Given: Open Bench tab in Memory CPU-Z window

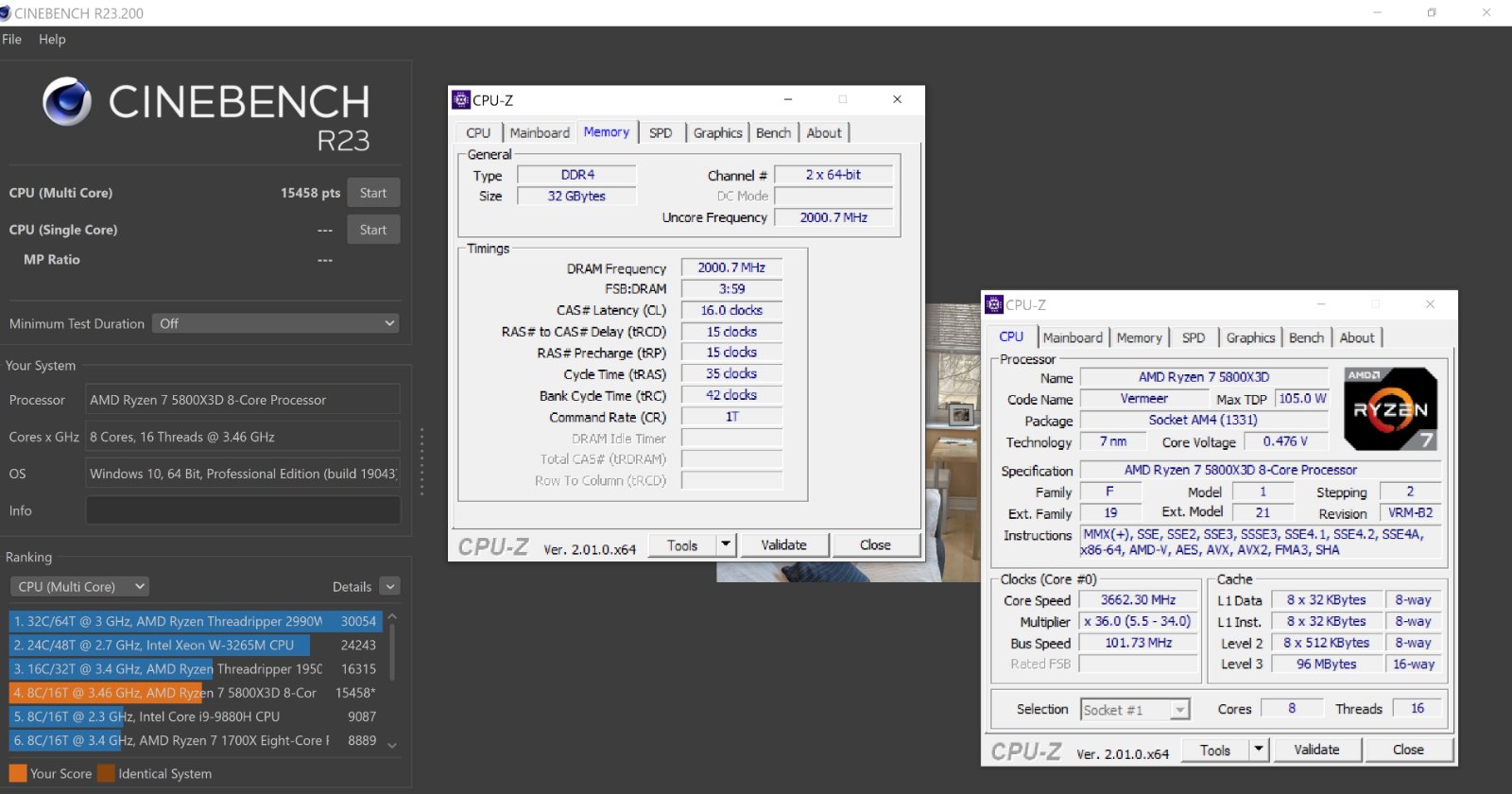Looking at the screenshot, I should coord(773,133).
